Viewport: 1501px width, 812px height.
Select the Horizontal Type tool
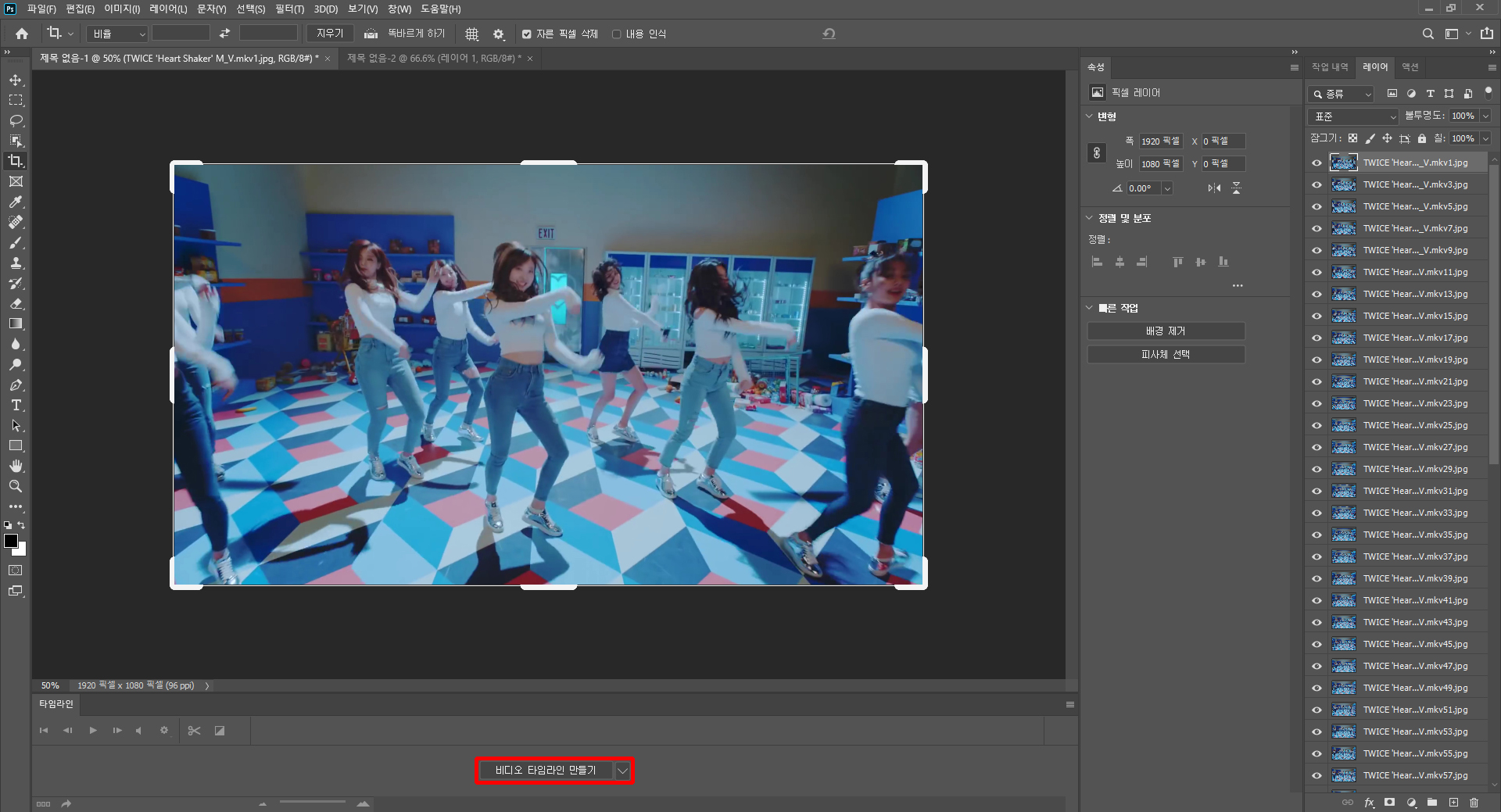click(x=16, y=405)
